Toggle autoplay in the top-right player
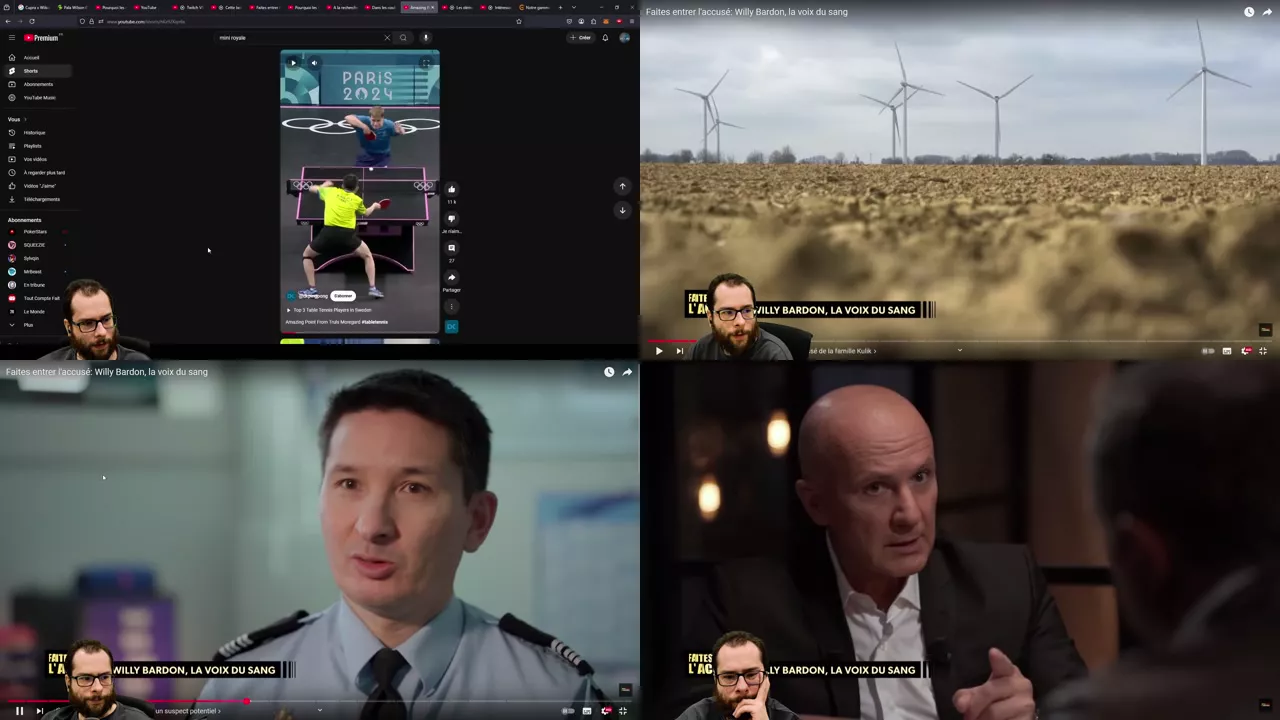This screenshot has height=720, width=1280. point(1208,351)
